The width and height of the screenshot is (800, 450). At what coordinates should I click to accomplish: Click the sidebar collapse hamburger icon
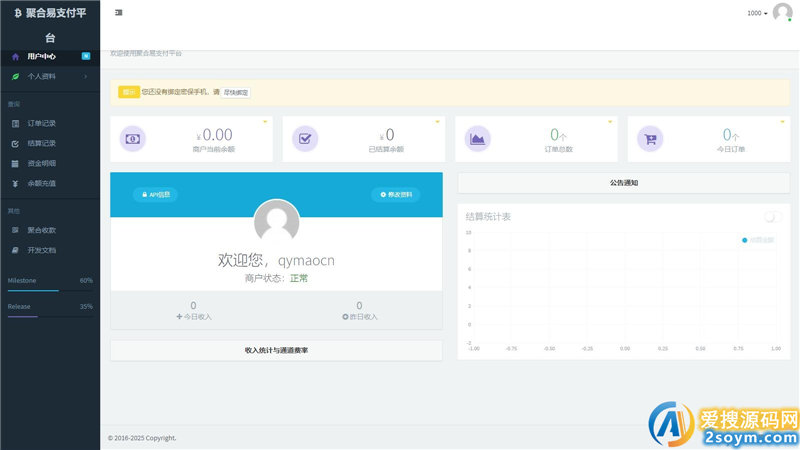click(x=118, y=13)
